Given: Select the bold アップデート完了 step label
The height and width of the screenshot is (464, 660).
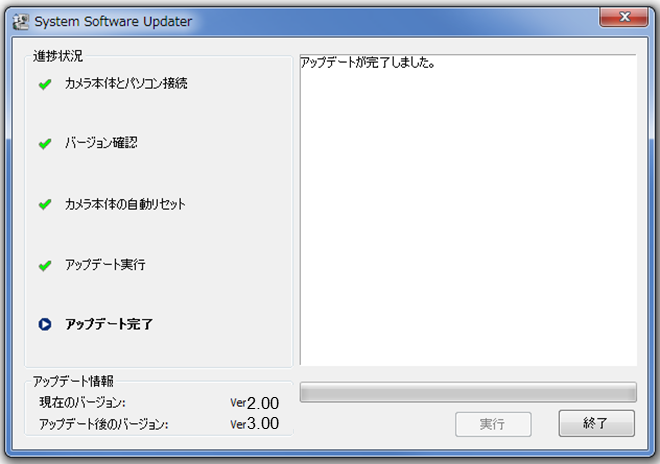Looking at the screenshot, I should (x=109, y=324).
